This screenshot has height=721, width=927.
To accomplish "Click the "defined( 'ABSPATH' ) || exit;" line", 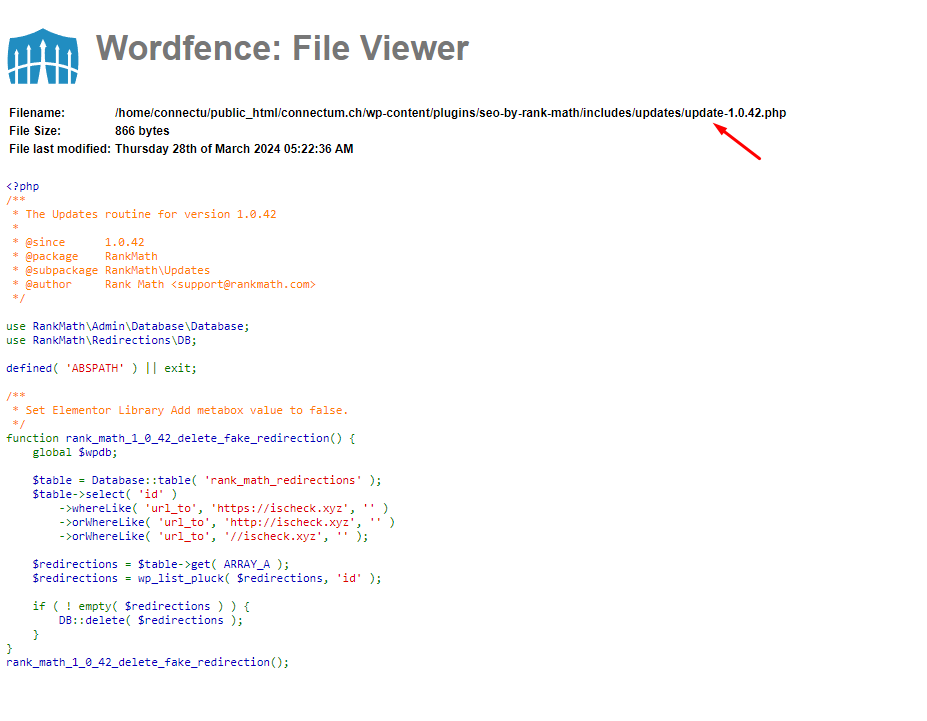I will click(101, 368).
